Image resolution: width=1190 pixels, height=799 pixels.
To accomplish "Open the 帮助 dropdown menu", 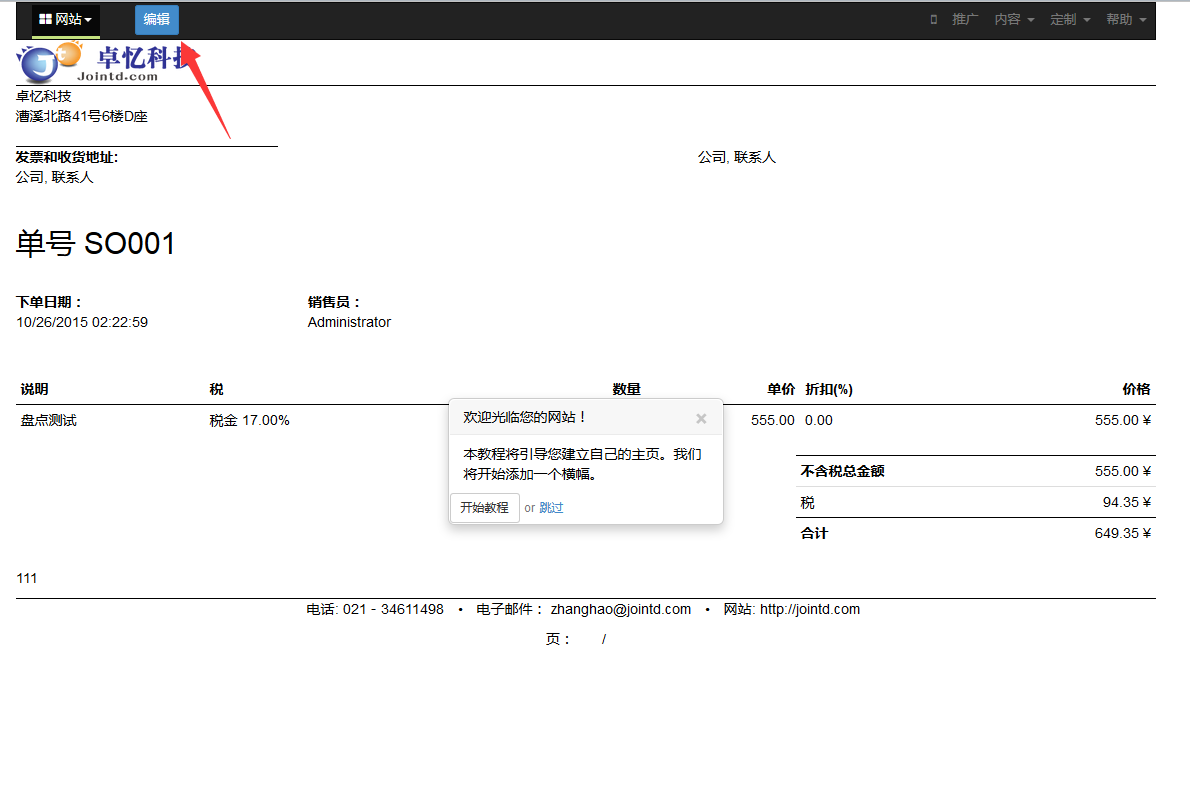I will coord(1125,20).
